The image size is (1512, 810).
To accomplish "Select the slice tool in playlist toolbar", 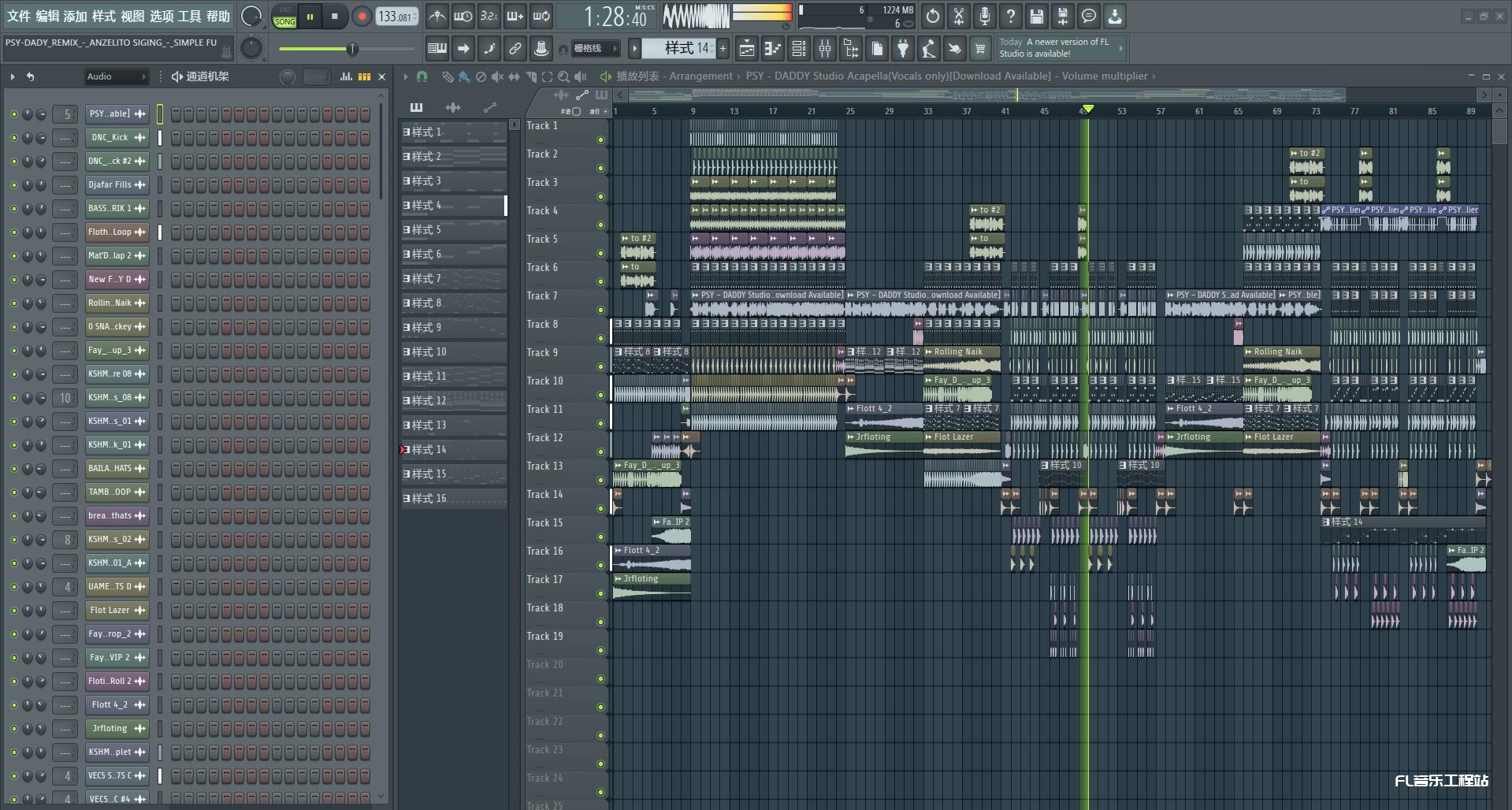I will pos(530,76).
